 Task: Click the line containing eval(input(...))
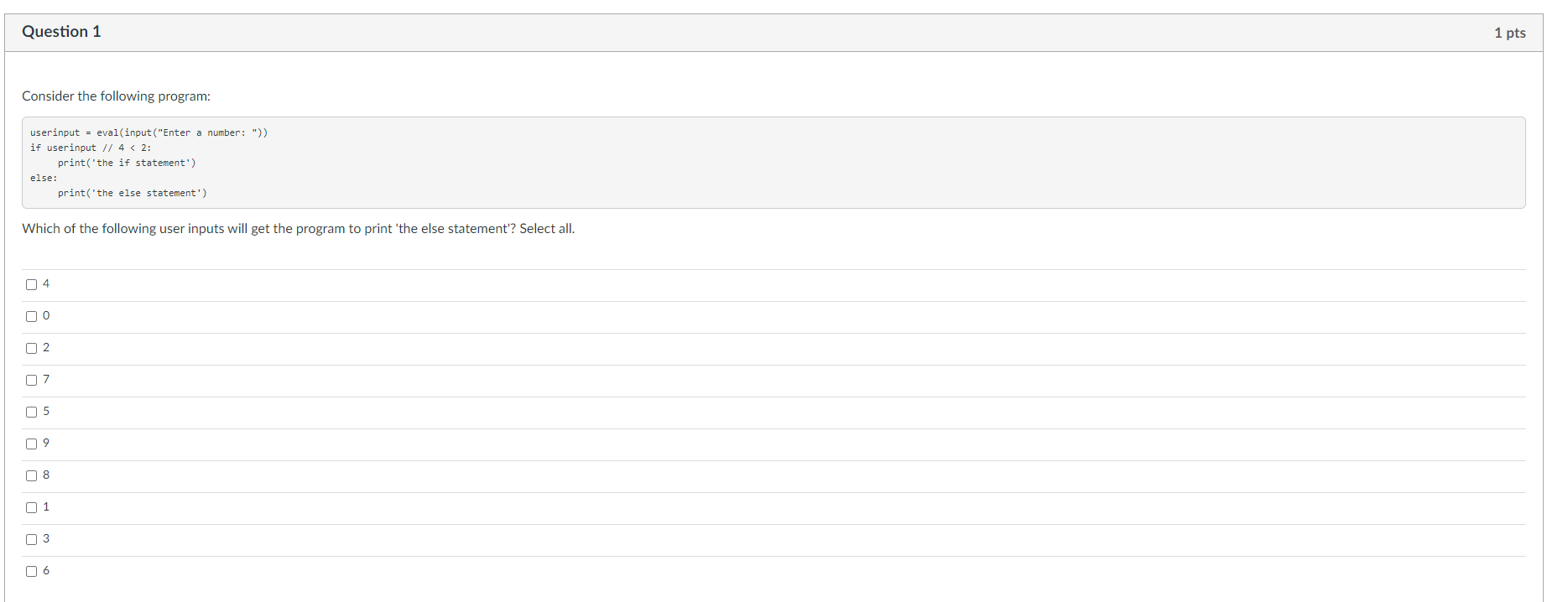coord(149,132)
